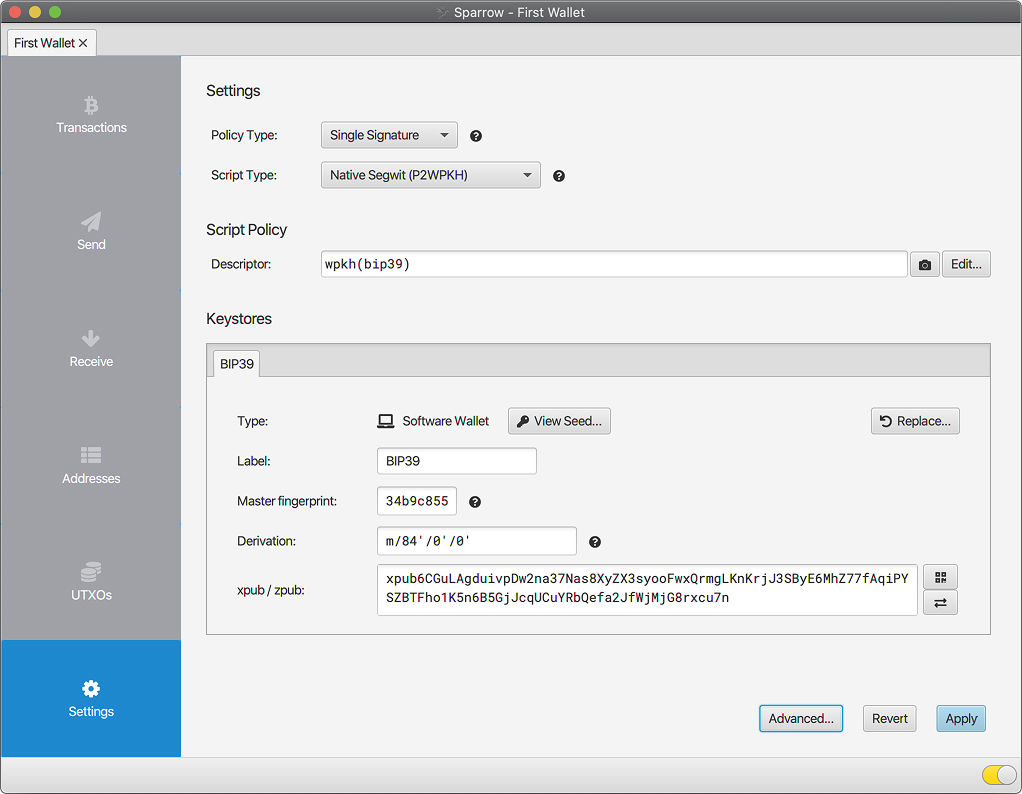
Task: Open the Script Type dropdown
Action: (x=431, y=175)
